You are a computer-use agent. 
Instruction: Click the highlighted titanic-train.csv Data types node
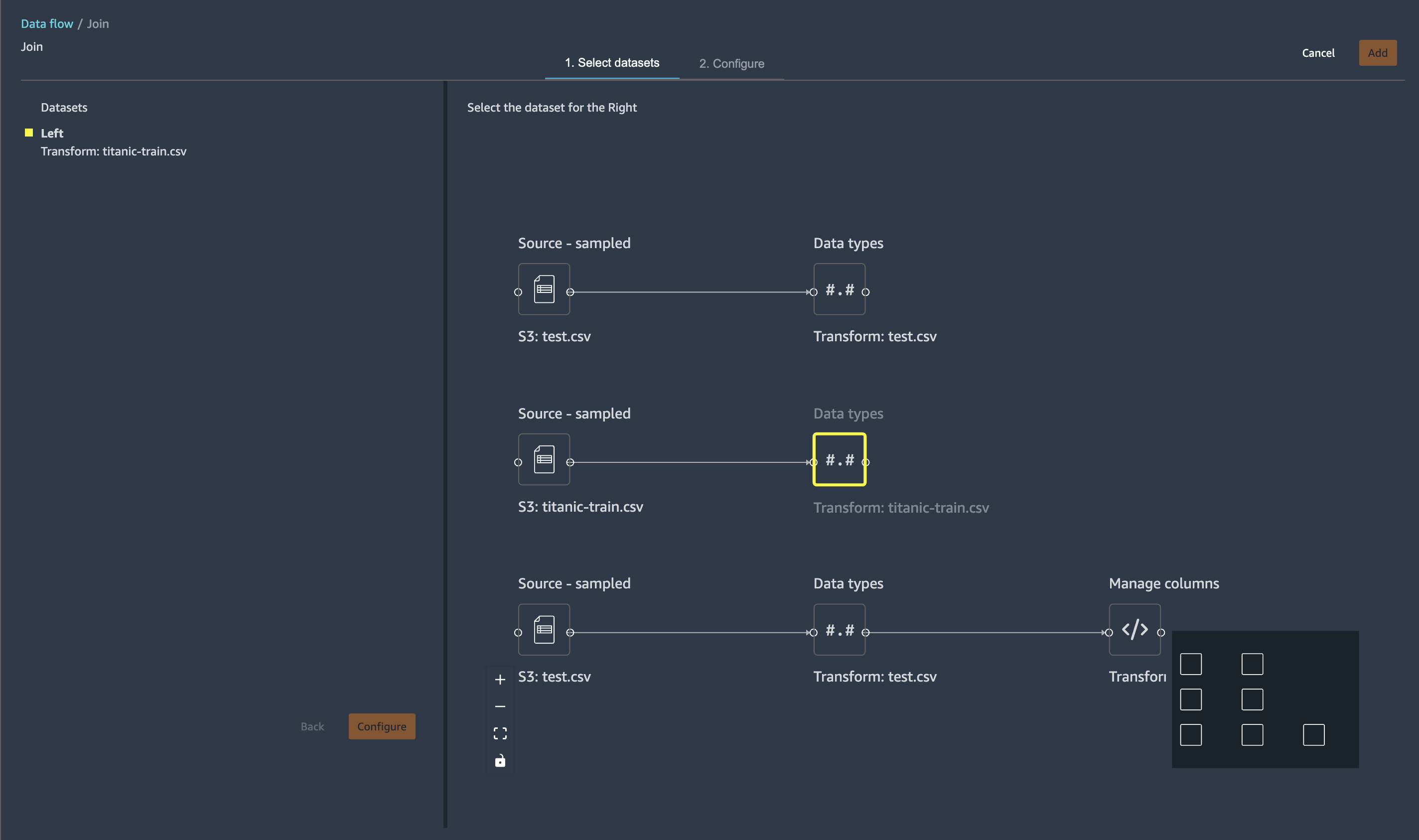(839, 460)
